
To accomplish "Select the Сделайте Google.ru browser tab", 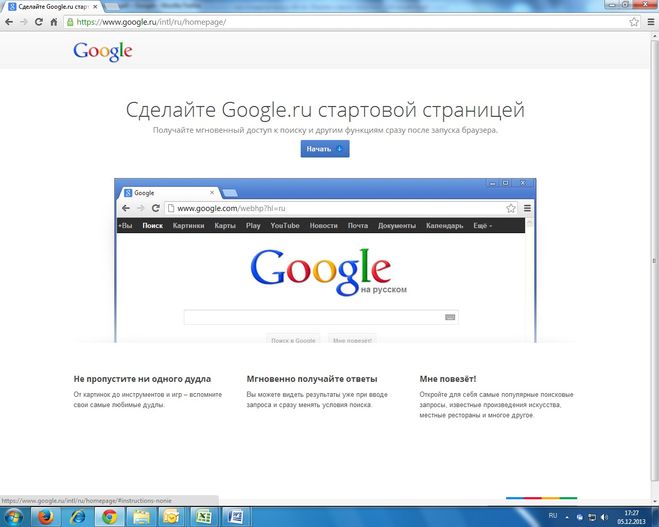I will [x=51, y=7].
